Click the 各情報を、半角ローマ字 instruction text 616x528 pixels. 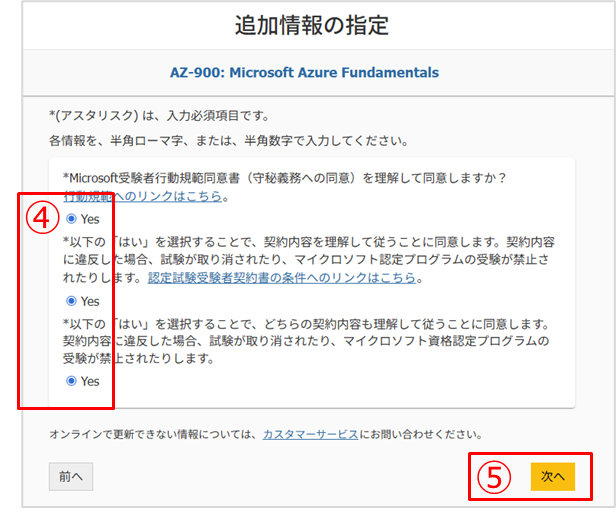[229, 141]
